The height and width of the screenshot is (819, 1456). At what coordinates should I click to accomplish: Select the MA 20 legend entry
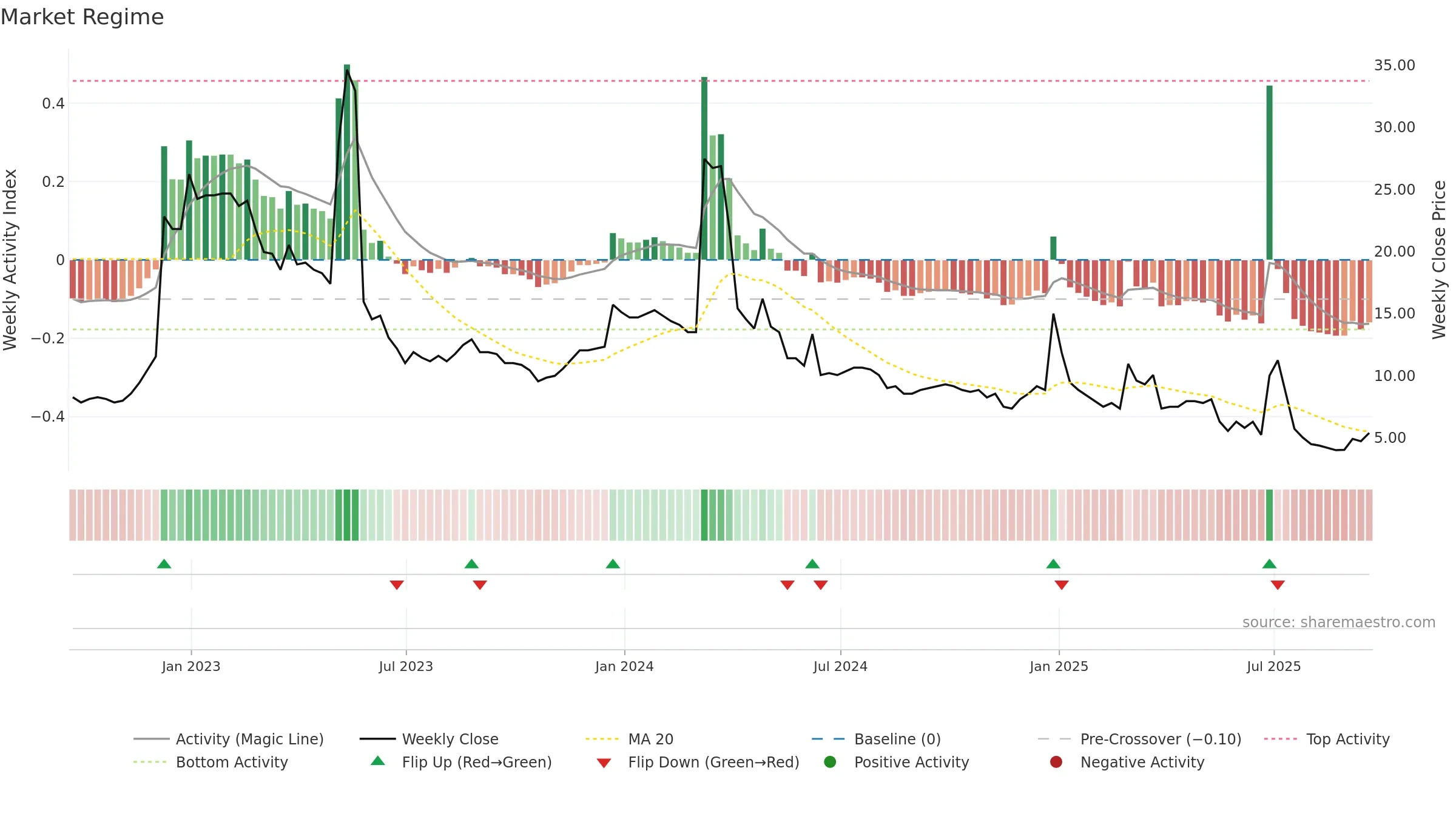pyautogui.click(x=630, y=739)
